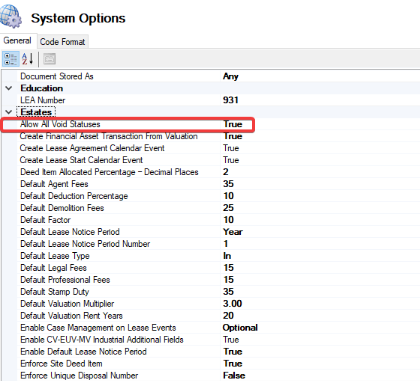Select Enforce Site Deed Item property
The image size is (420, 381).
pyautogui.click(x=61, y=364)
